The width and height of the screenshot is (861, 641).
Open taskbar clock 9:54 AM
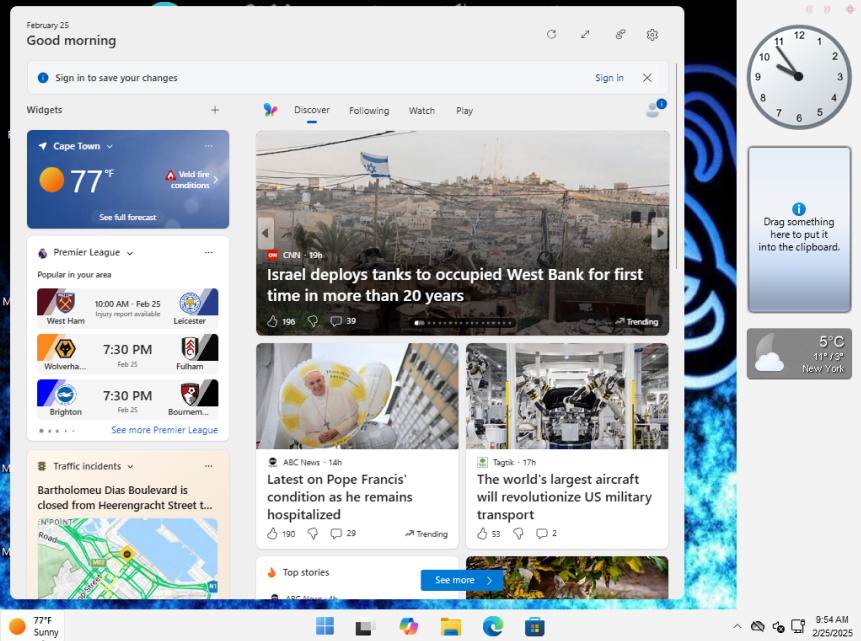(832, 626)
